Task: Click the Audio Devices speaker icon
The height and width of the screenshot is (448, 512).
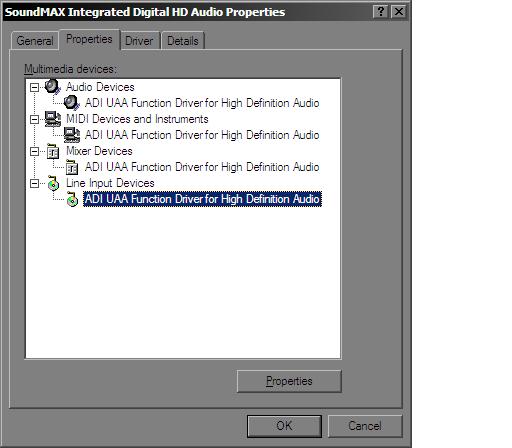Action: pos(53,87)
